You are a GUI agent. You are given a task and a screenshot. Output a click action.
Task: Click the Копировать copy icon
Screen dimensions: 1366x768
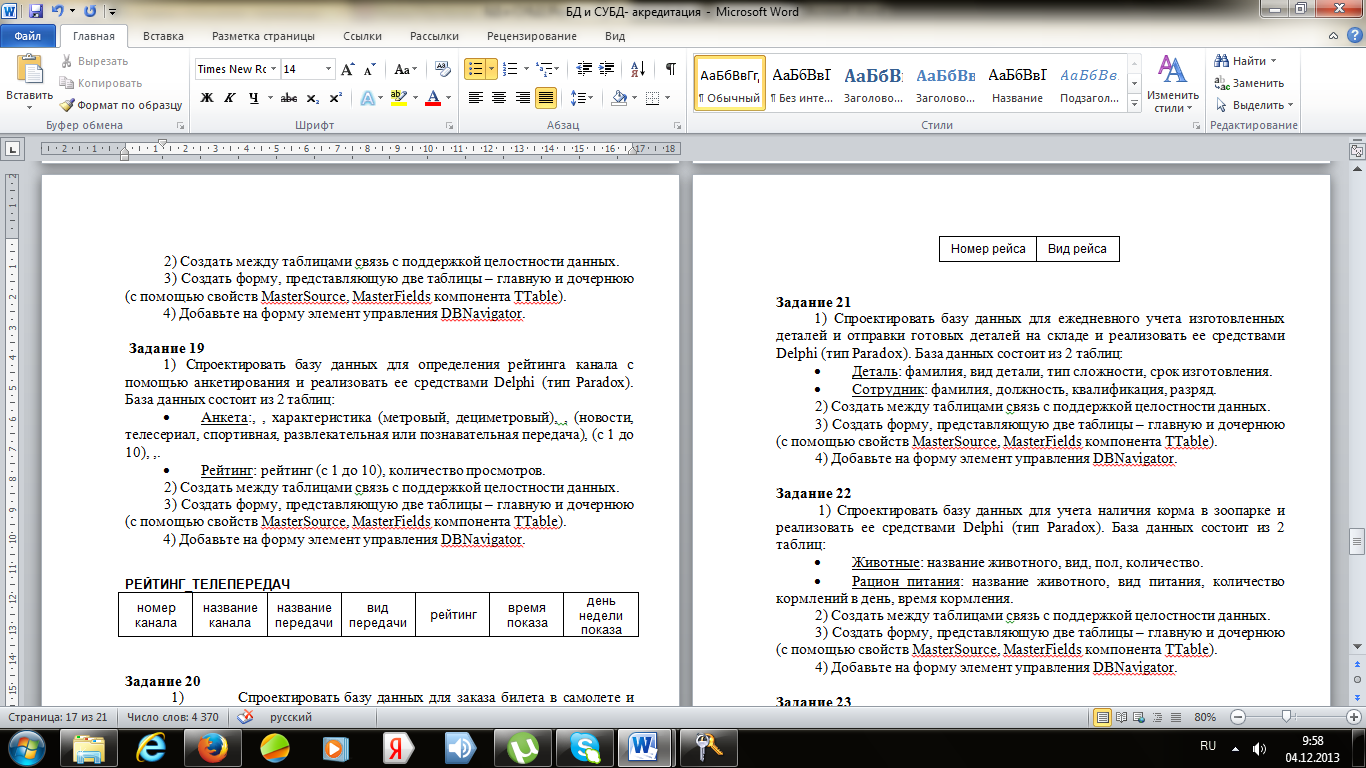(101, 83)
